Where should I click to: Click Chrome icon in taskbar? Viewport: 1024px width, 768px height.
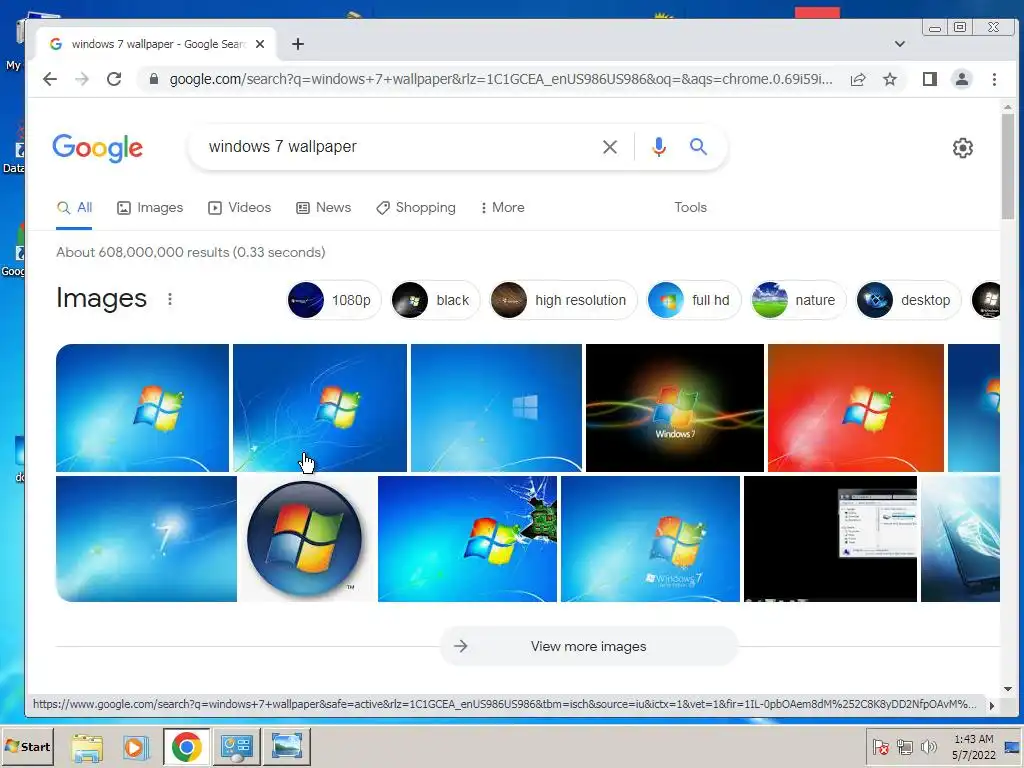187,746
